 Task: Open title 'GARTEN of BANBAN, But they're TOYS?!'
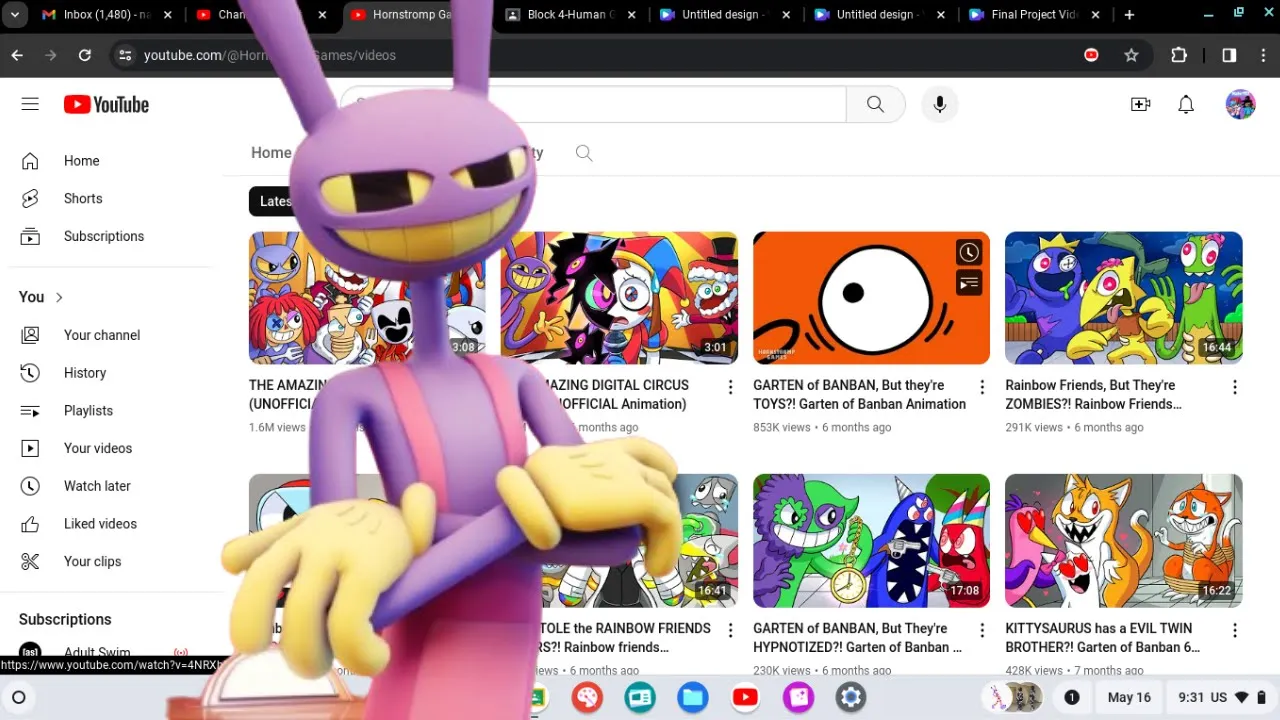tap(859, 394)
